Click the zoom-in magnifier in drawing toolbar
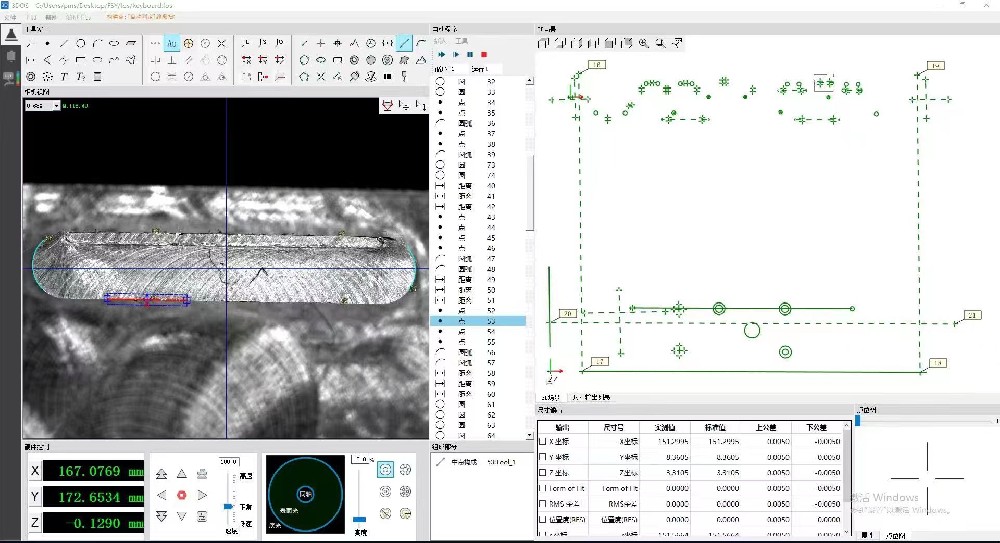 (x=643, y=43)
